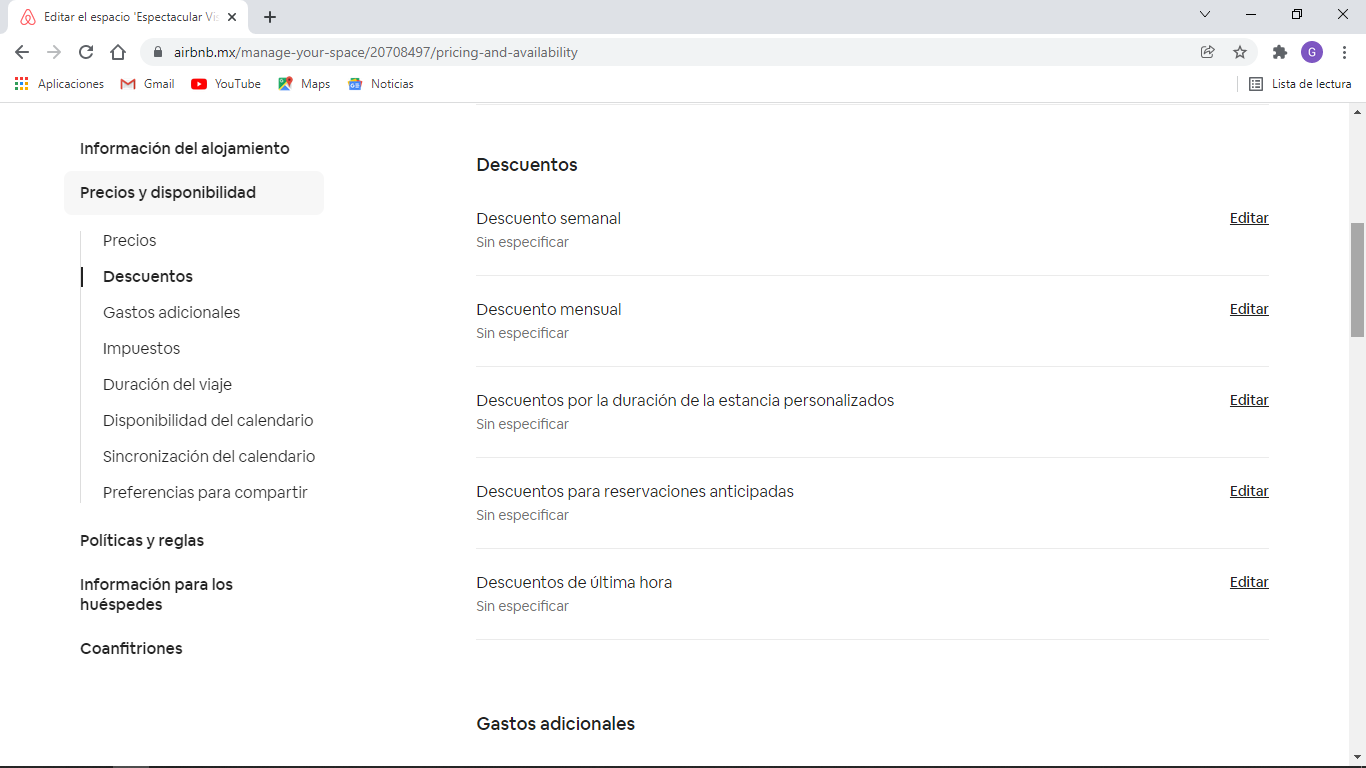Screen dimensions: 1366x768
Task: Bookmark this page with star icon
Action: 1240,52
